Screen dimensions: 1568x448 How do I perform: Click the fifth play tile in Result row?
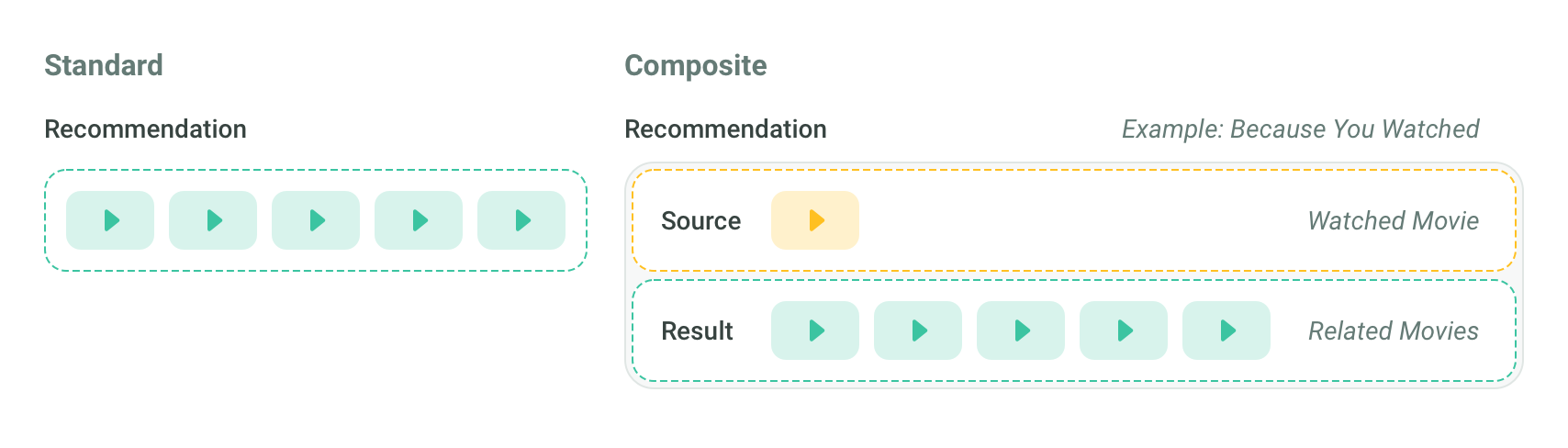[x=1226, y=330]
